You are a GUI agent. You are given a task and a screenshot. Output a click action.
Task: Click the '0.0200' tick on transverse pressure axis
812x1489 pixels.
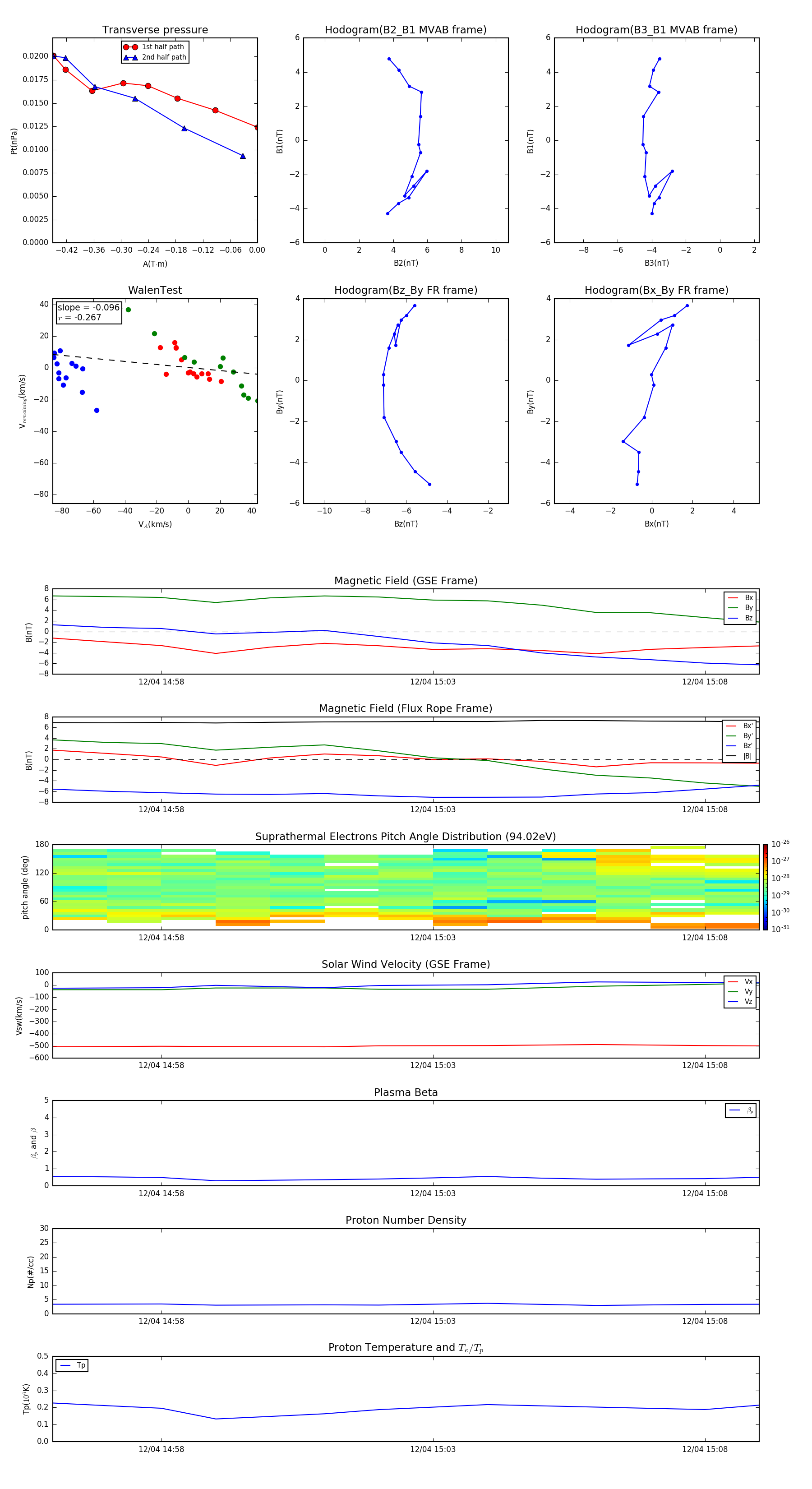pos(35,56)
